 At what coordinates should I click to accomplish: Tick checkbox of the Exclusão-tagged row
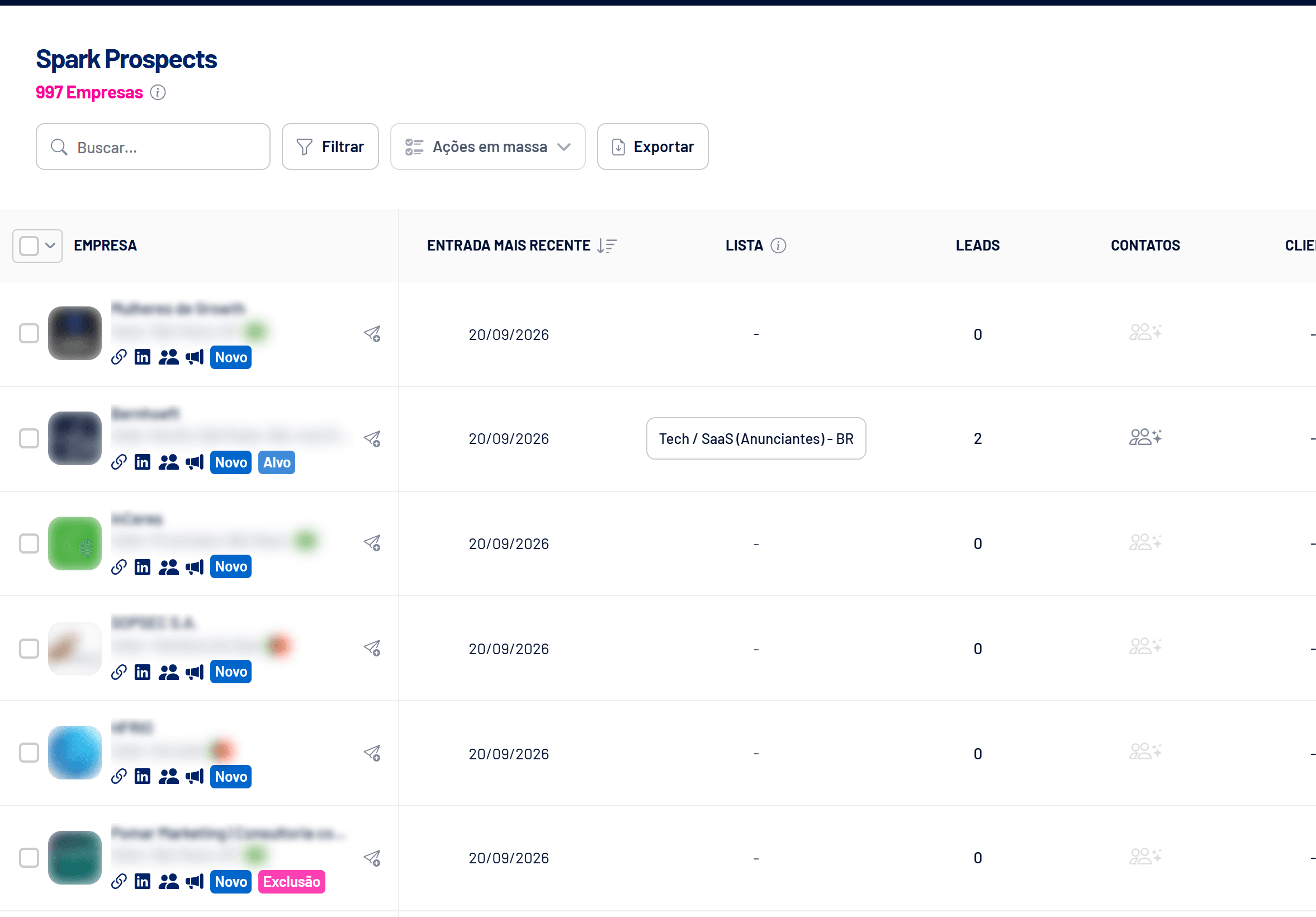[29, 858]
